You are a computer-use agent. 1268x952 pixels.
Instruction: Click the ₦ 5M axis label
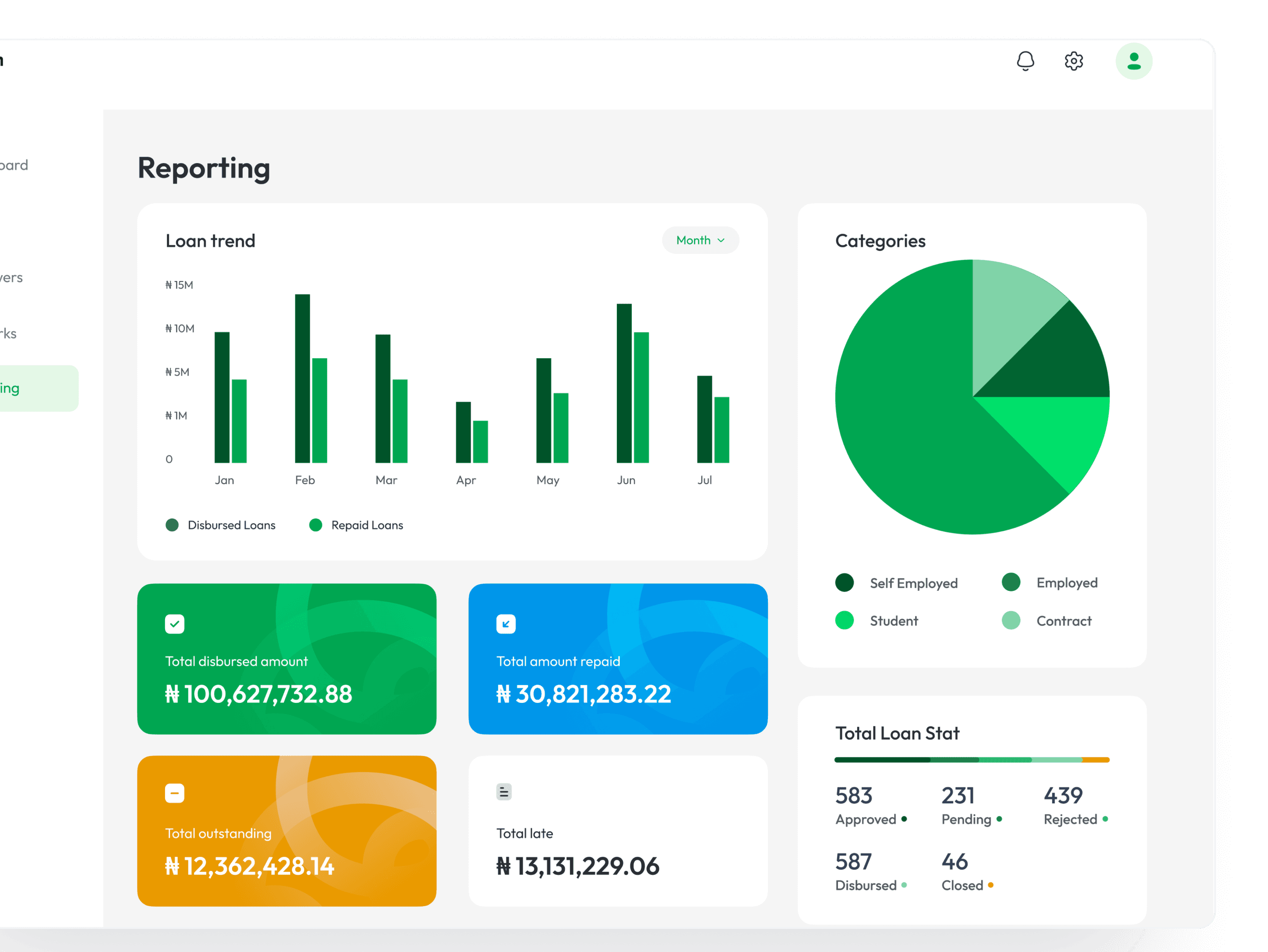click(x=177, y=372)
